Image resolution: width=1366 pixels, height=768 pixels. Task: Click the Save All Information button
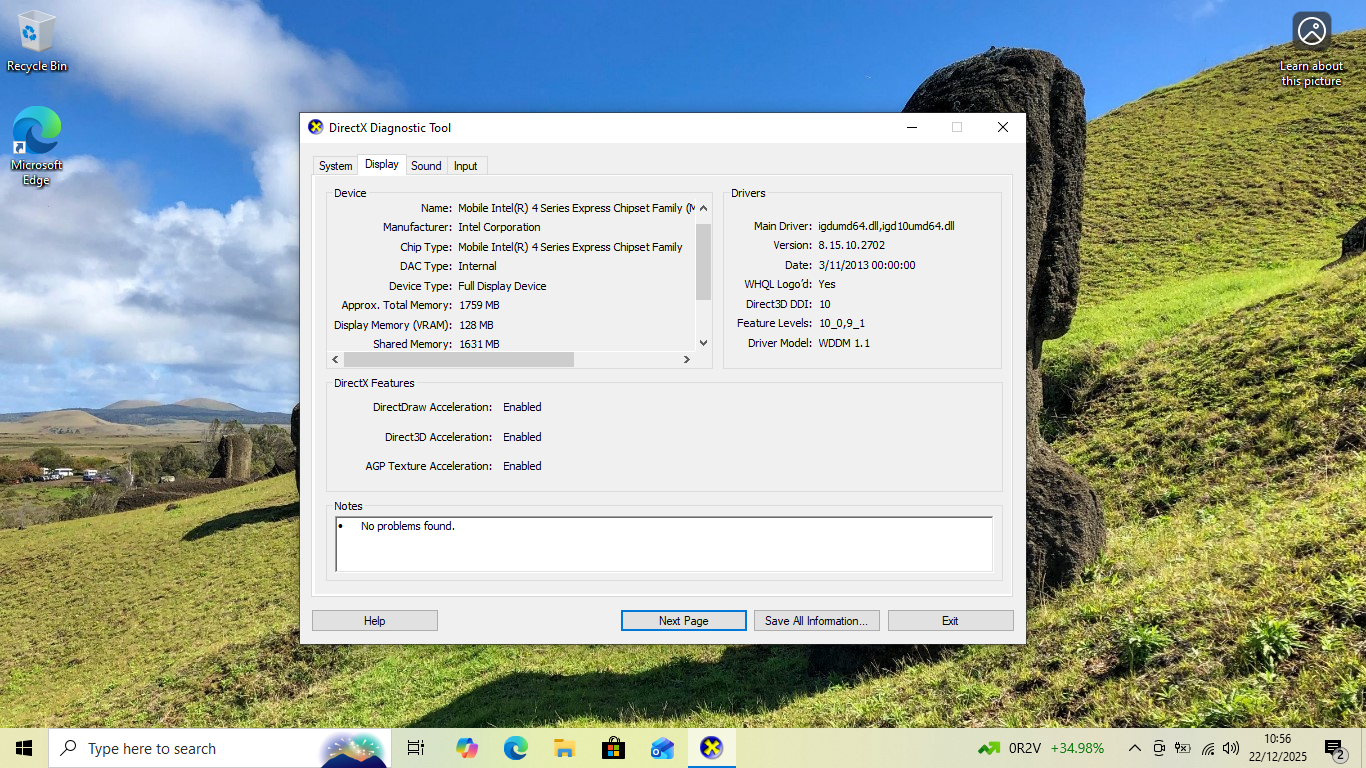[816, 621]
